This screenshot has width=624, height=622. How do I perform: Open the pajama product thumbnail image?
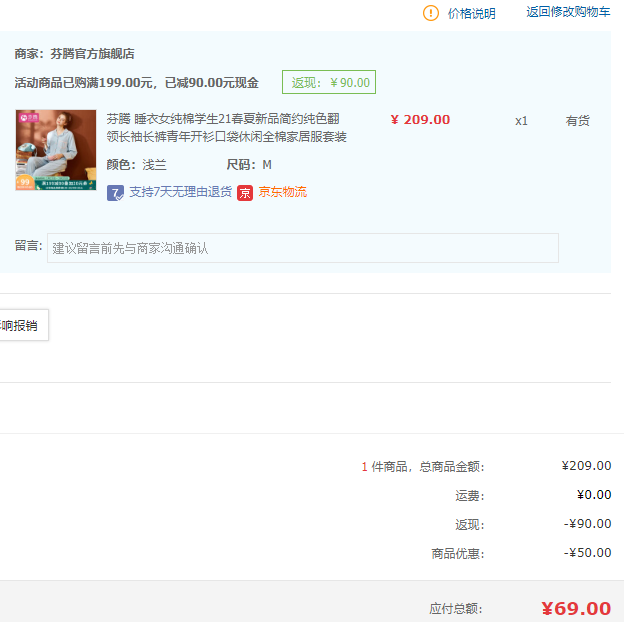pos(56,150)
